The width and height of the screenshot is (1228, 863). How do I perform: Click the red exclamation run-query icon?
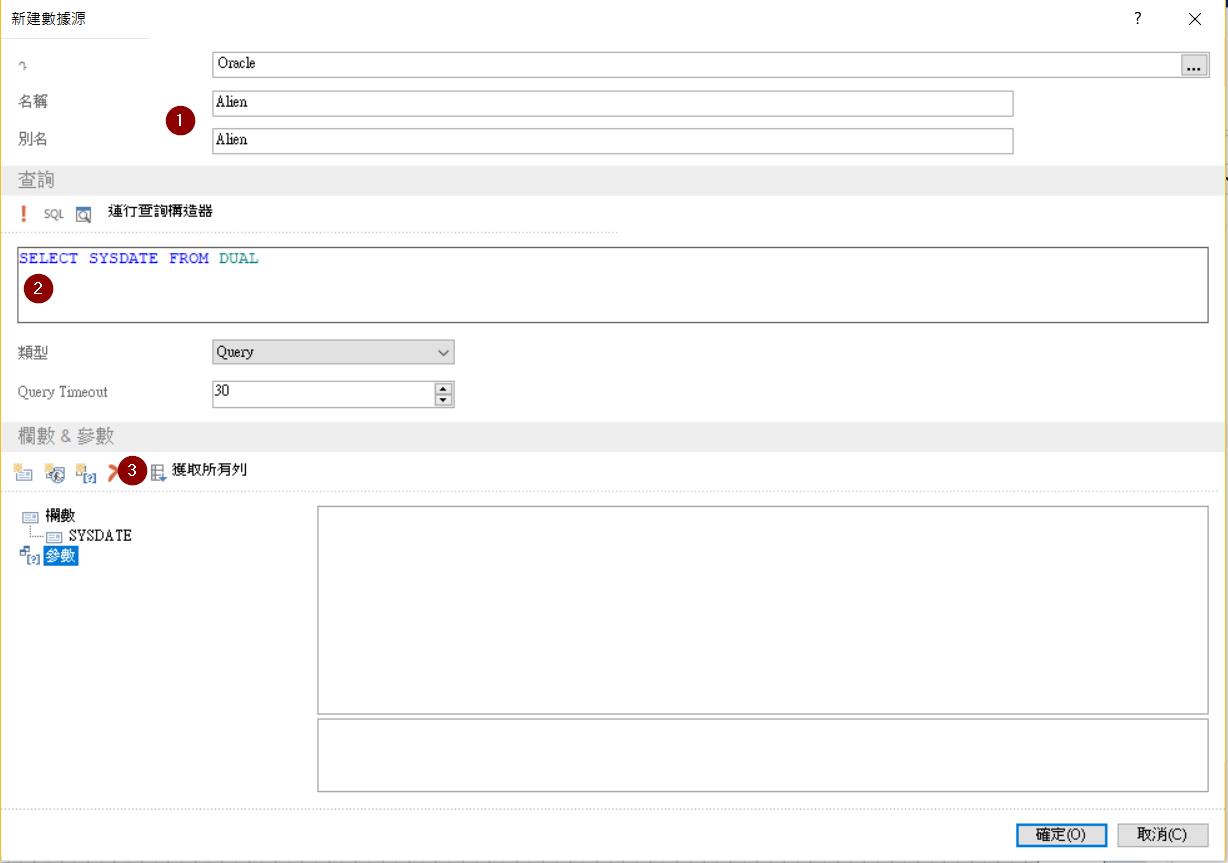coord(24,214)
